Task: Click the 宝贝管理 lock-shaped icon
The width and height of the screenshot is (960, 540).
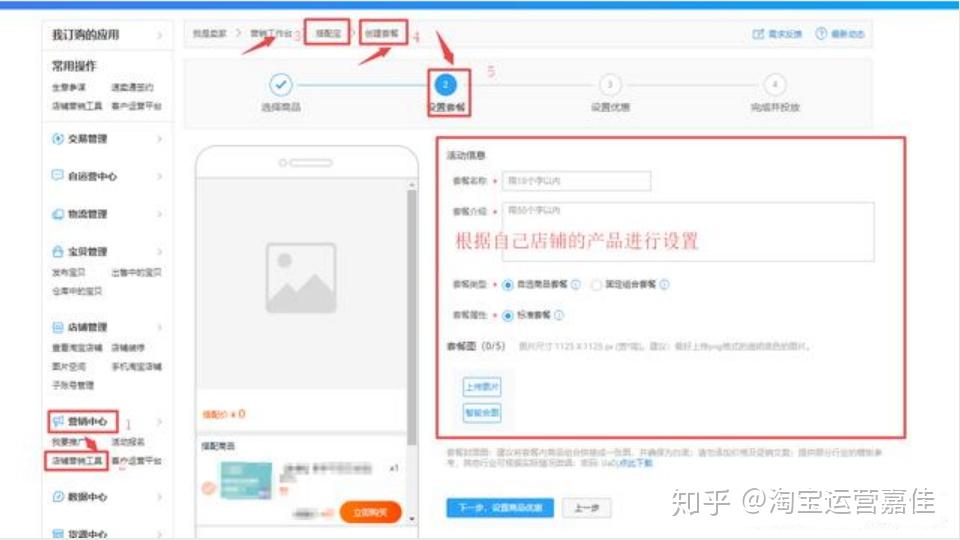Action: point(58,251)
